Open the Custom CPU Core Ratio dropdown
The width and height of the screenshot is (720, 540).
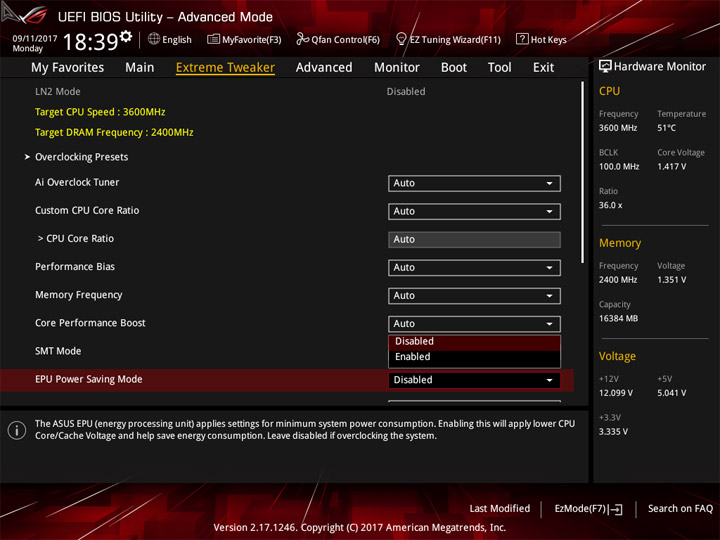[474, 211]
